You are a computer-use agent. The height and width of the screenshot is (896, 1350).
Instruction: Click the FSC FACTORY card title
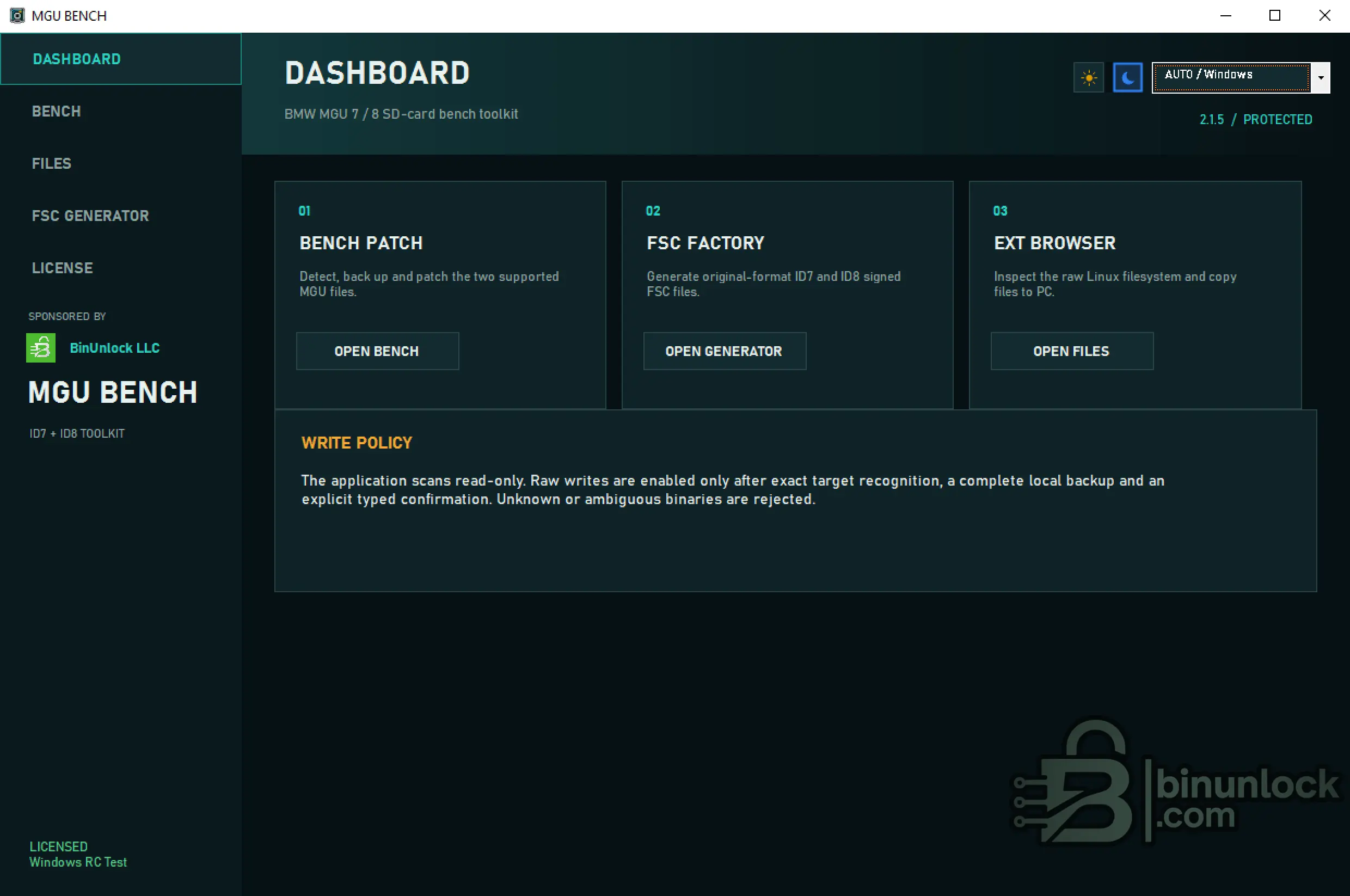(x=705, y=243)
